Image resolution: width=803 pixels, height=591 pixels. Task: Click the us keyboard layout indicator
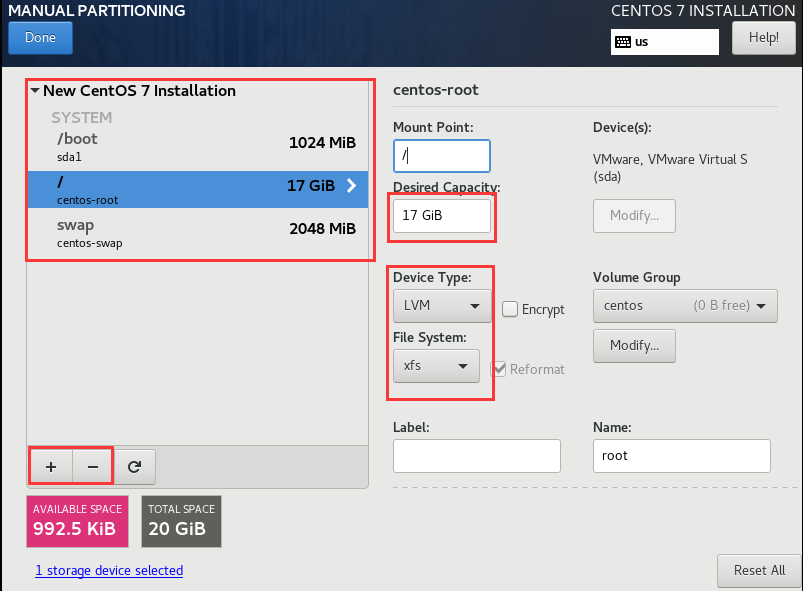click(x=665, y=42)
